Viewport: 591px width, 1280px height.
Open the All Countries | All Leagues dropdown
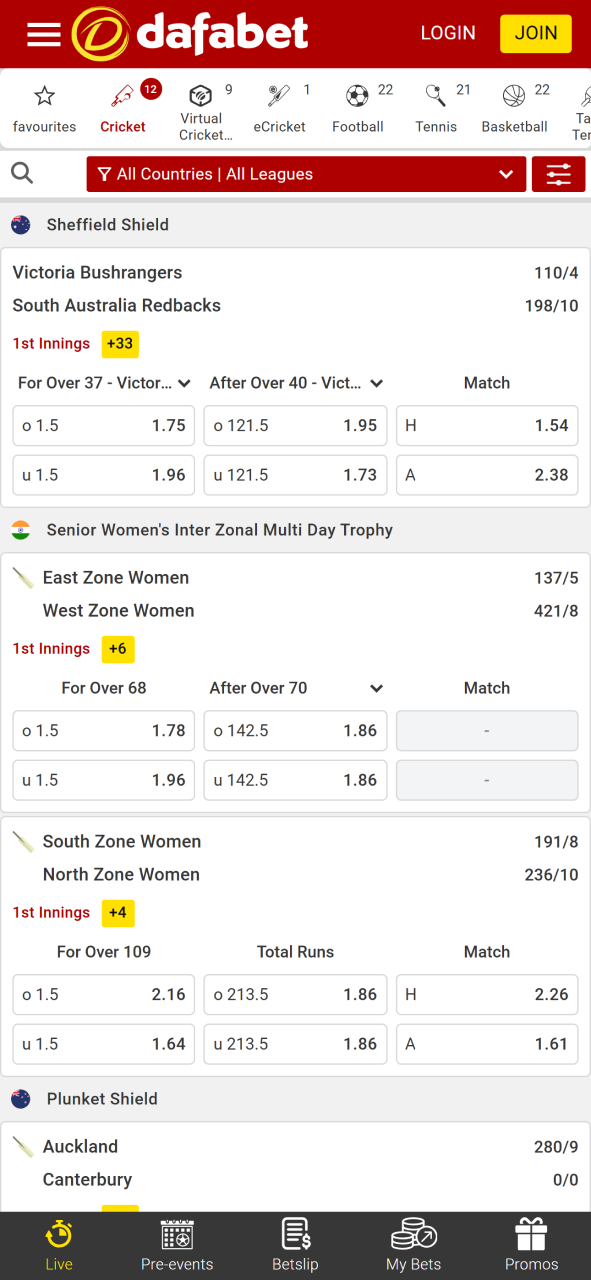306,173
